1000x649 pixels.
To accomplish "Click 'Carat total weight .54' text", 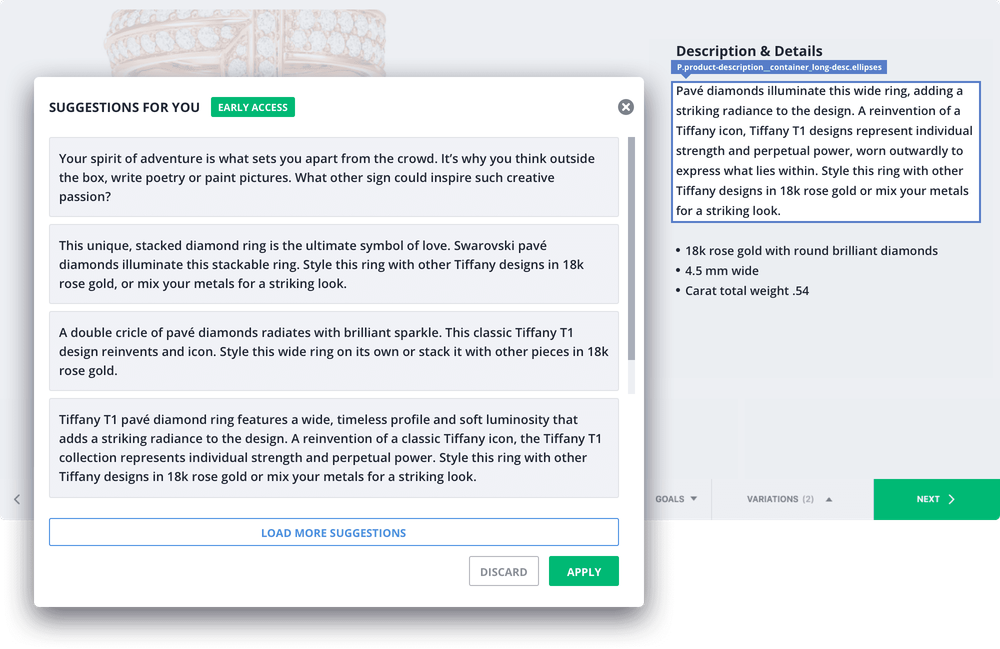I will 747,291.
